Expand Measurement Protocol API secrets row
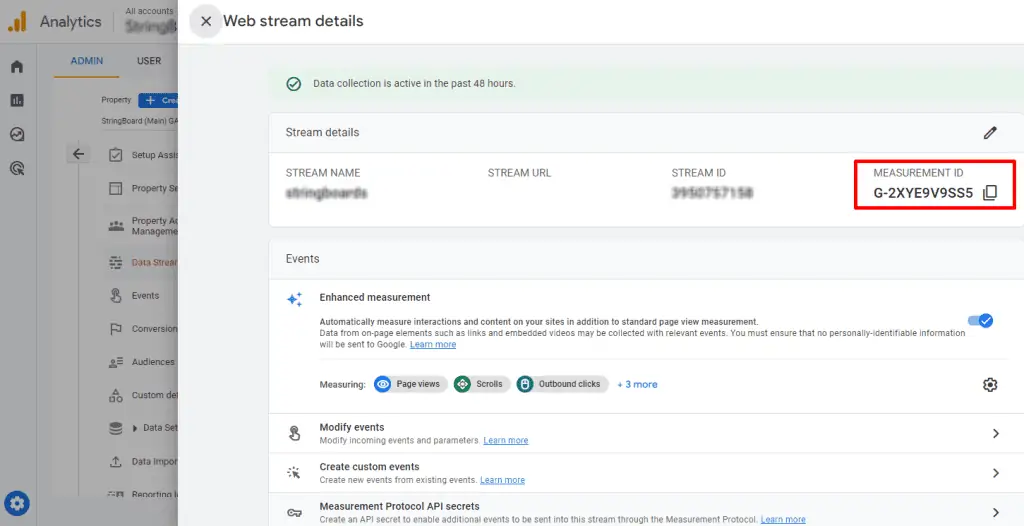 (995, 512)
